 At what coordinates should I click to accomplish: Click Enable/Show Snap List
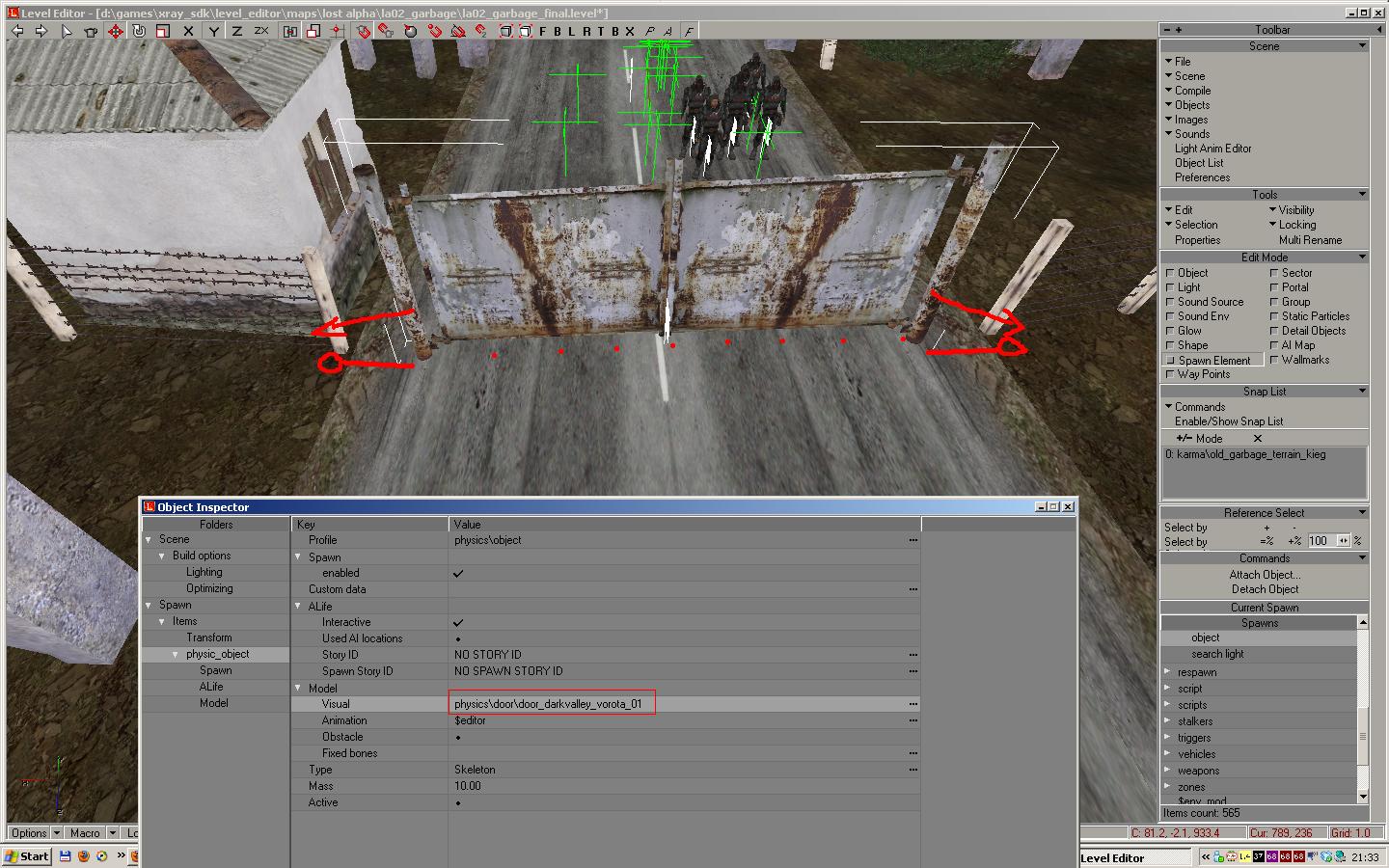coord(1228,421)
